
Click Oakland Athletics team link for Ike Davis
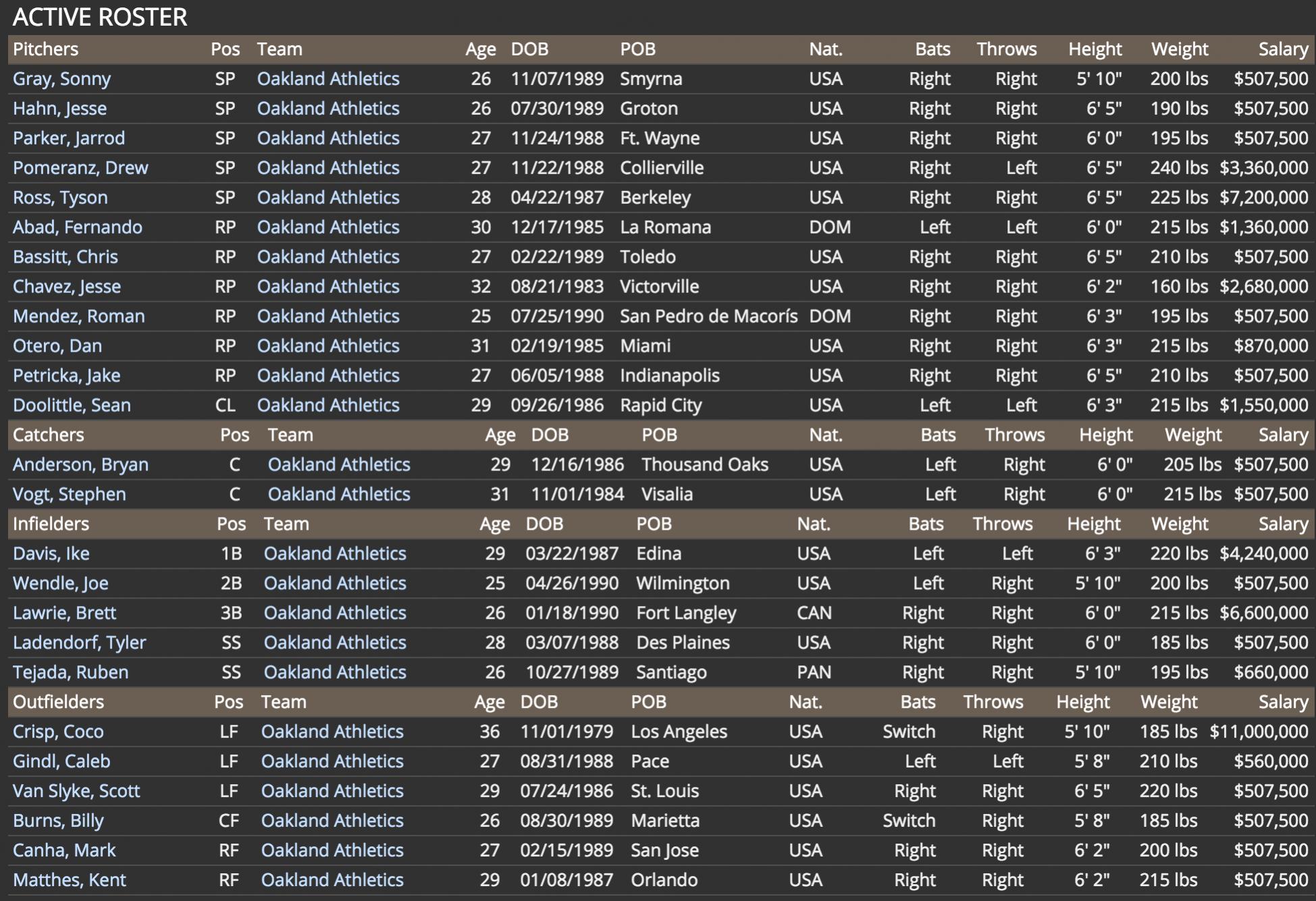tap(335, 554)
